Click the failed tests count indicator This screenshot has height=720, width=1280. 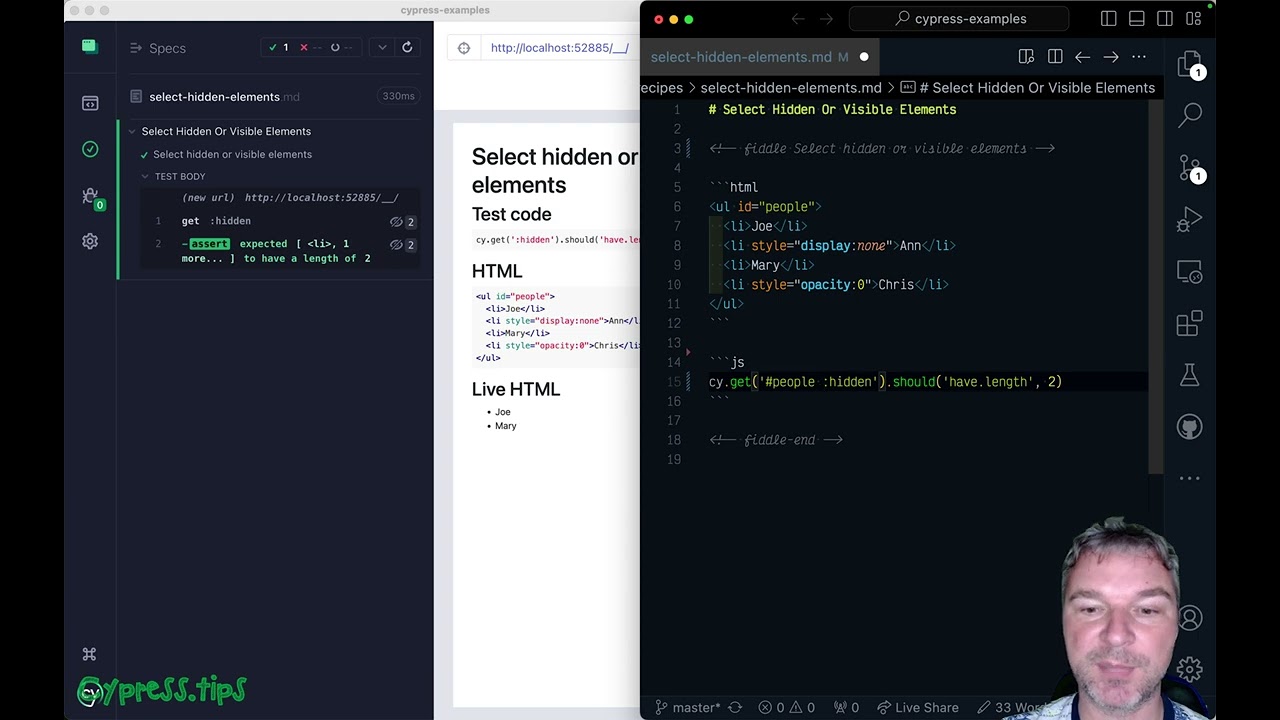click(310, 47)
